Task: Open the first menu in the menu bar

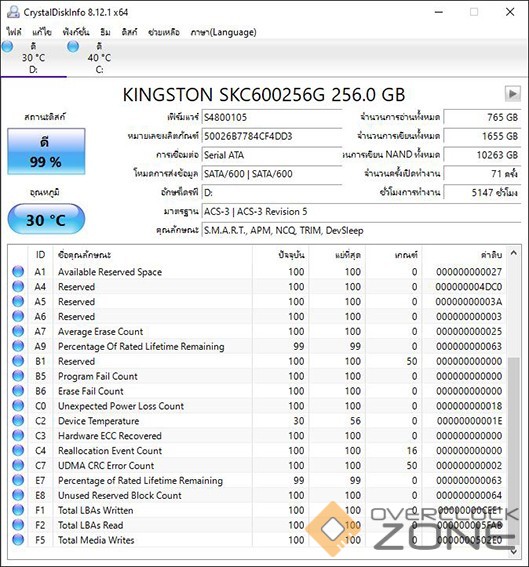Action: (14, 32)
